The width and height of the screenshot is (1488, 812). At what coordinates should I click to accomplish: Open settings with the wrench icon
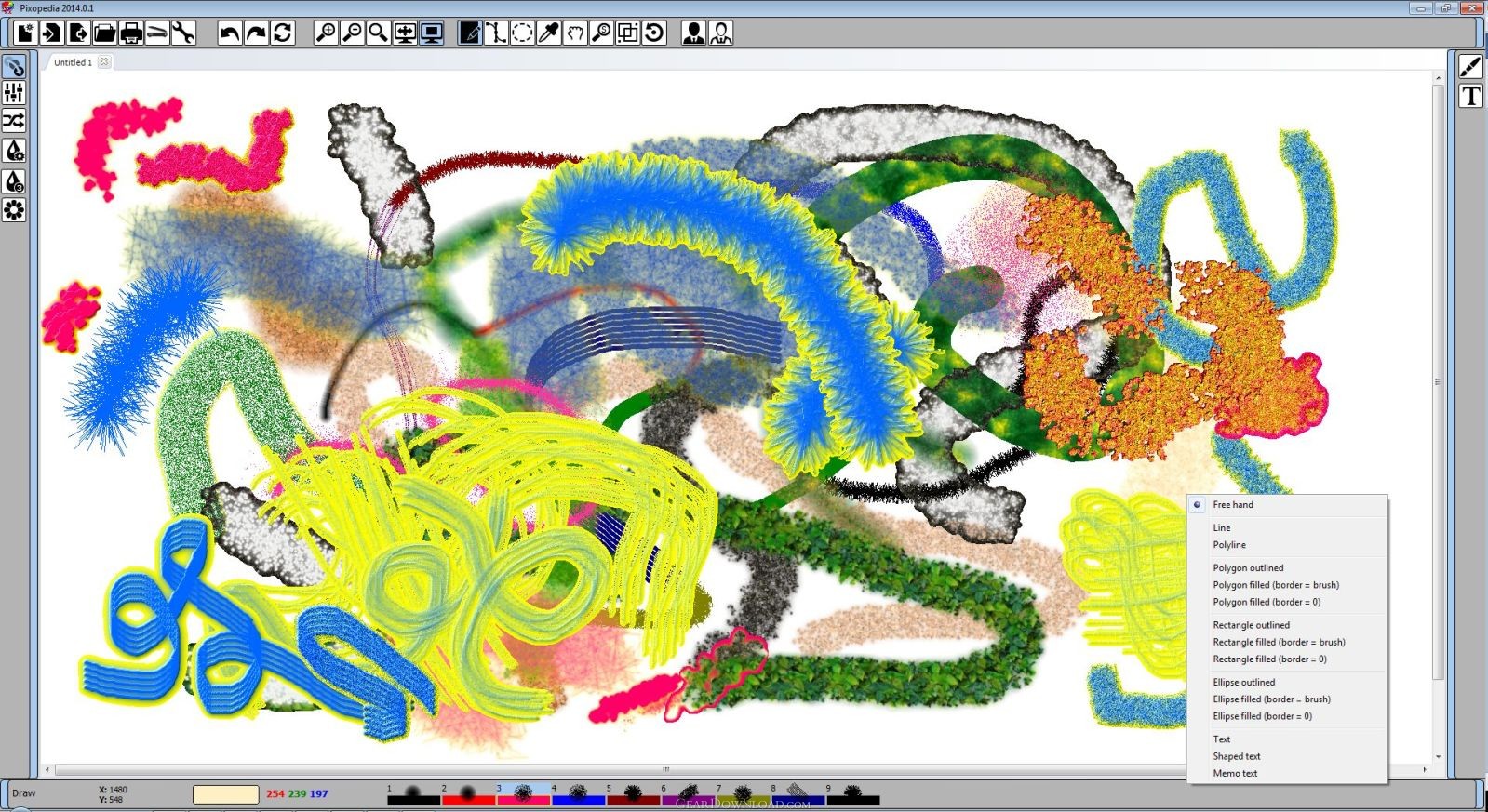184,33
